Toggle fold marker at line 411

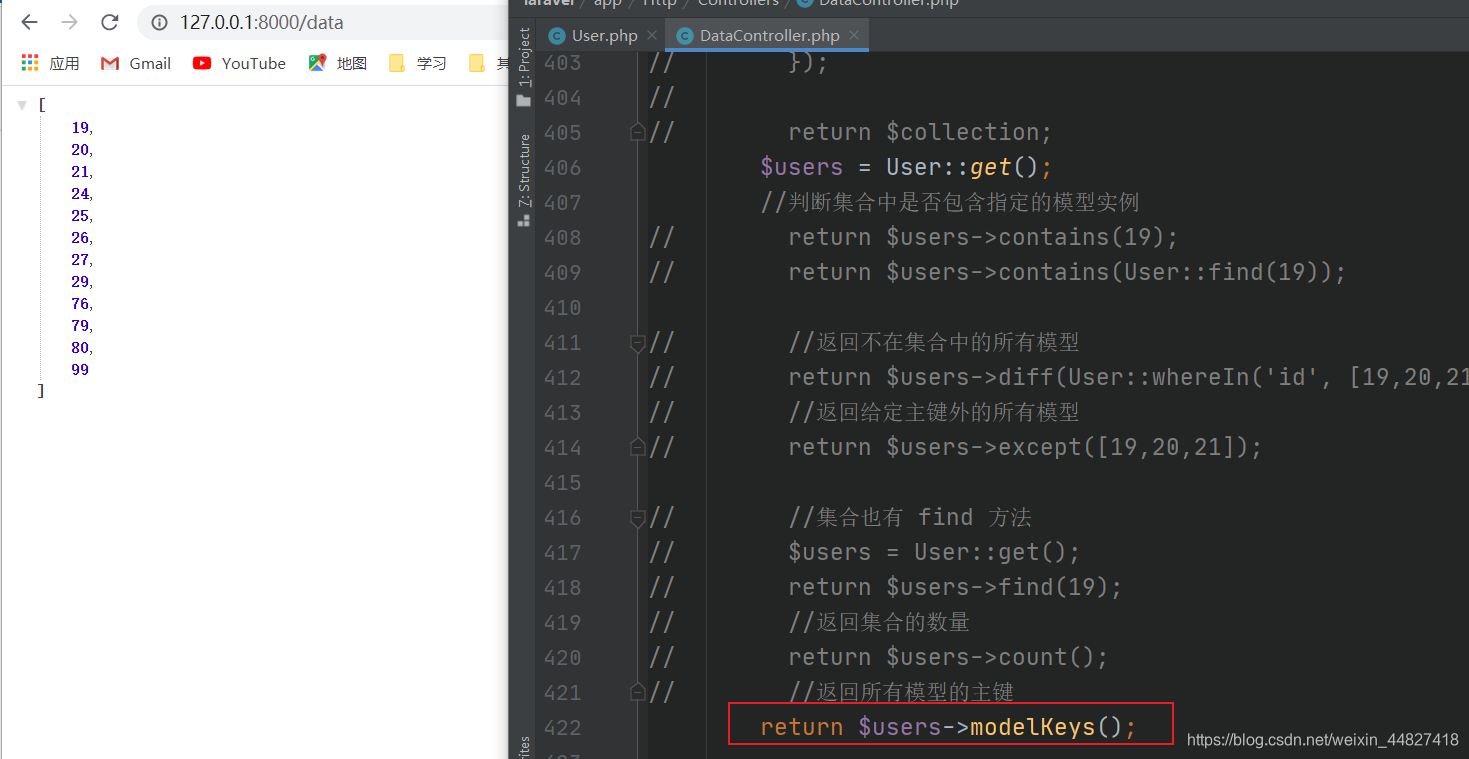pos(637,343)
